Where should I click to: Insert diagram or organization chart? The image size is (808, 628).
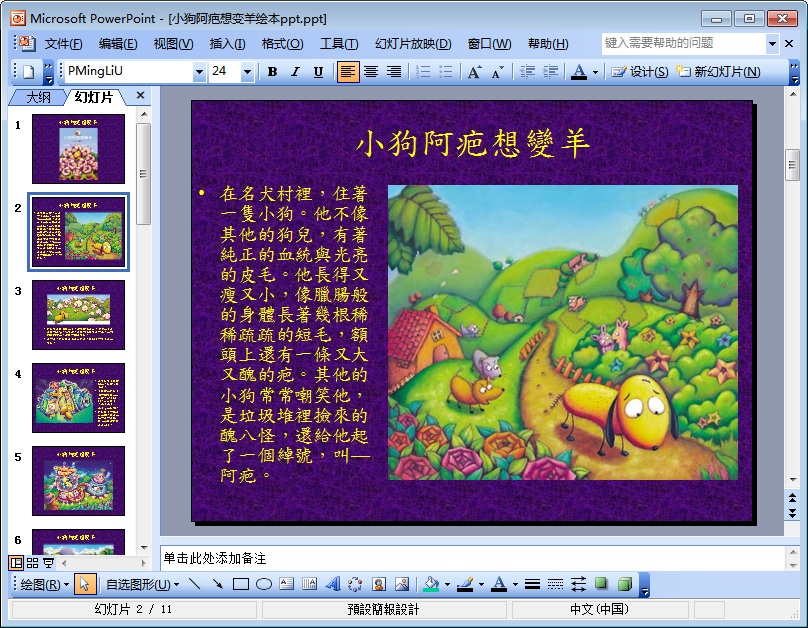(x=356, y=584)
